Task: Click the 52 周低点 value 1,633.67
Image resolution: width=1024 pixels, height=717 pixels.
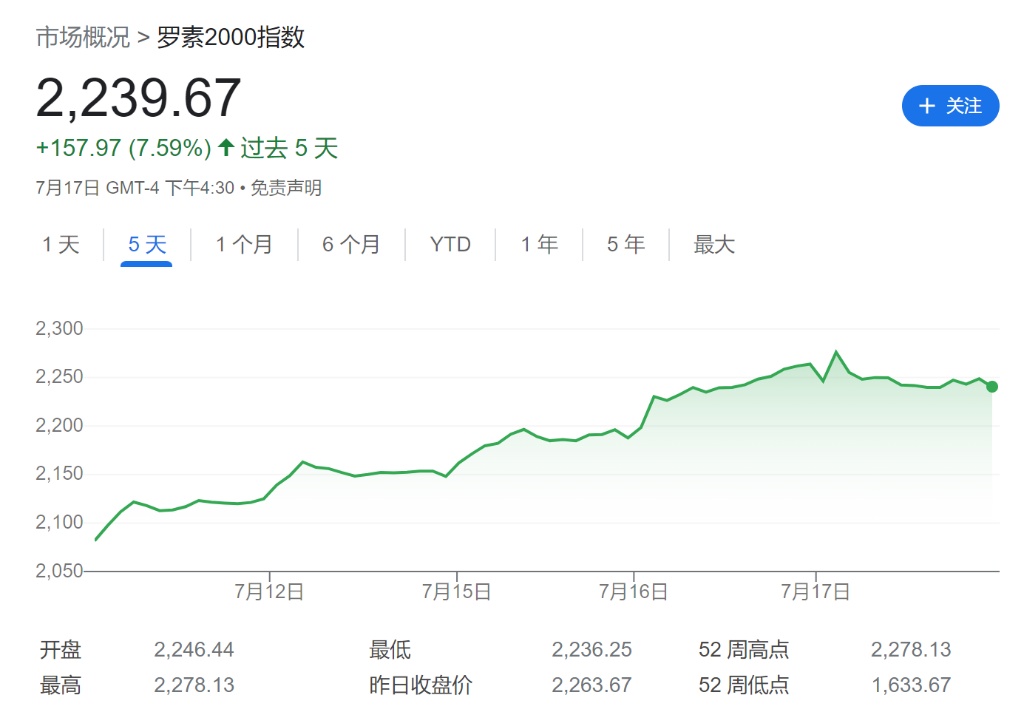Action: [910, 685]
